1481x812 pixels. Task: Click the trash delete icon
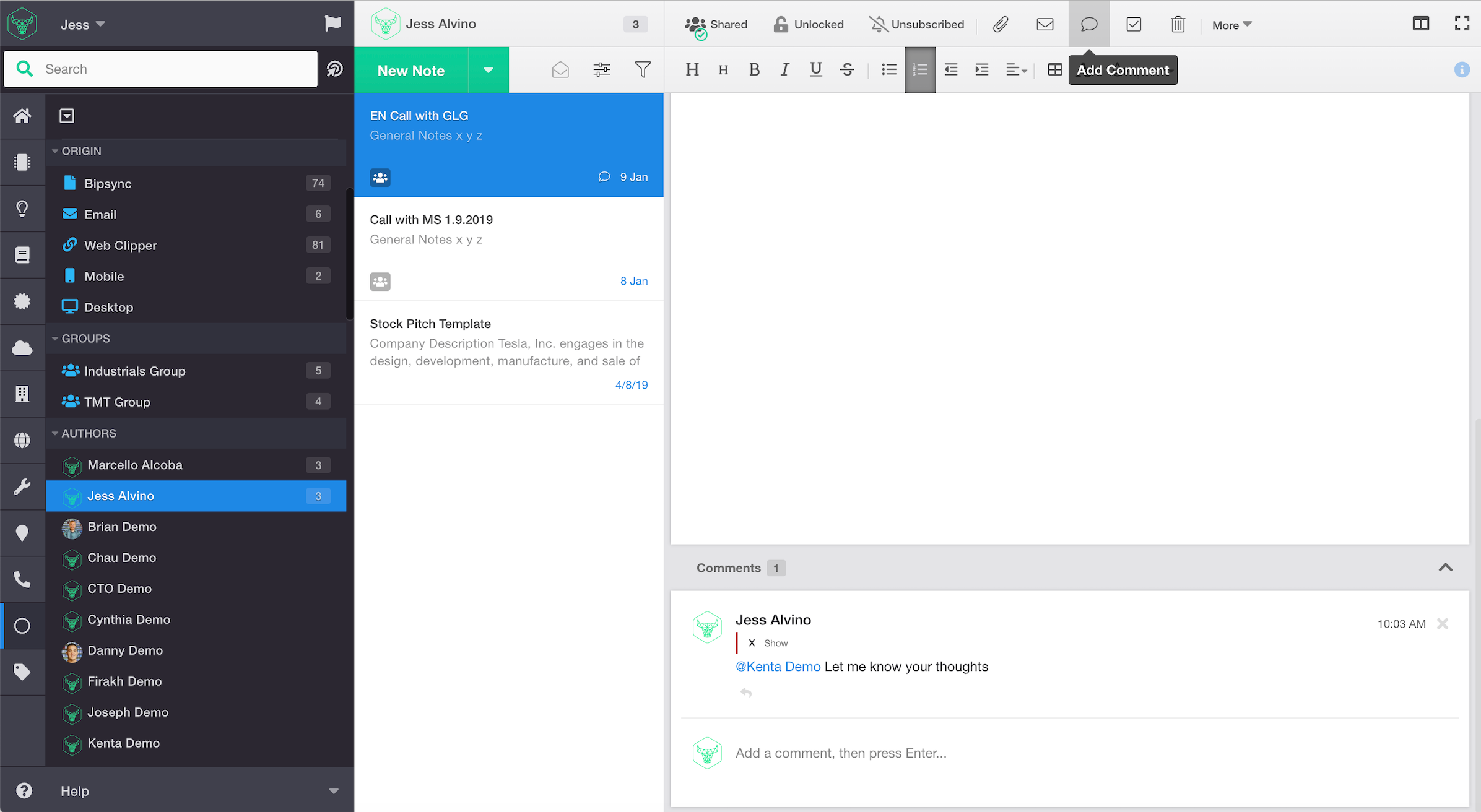point(1178,24)
